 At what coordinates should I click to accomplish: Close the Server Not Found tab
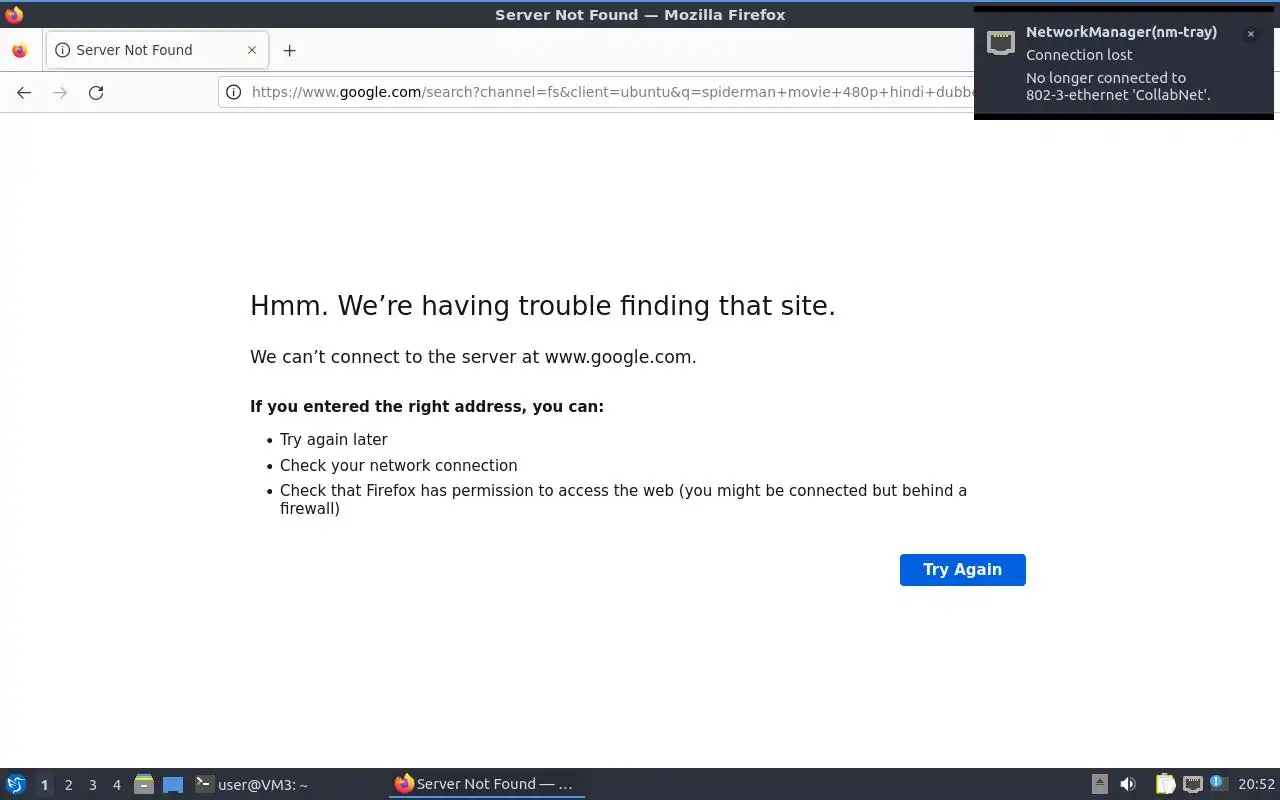252,50
